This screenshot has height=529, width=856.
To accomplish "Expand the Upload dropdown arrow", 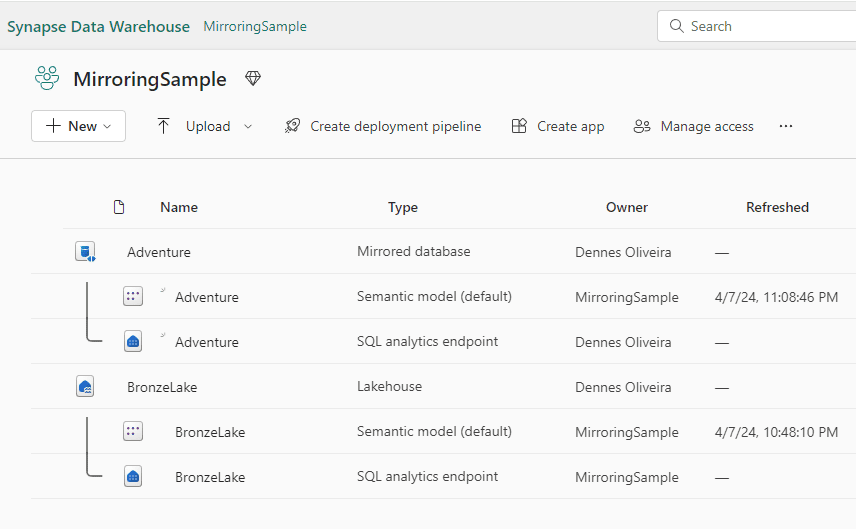I will [x=248, y=127].
